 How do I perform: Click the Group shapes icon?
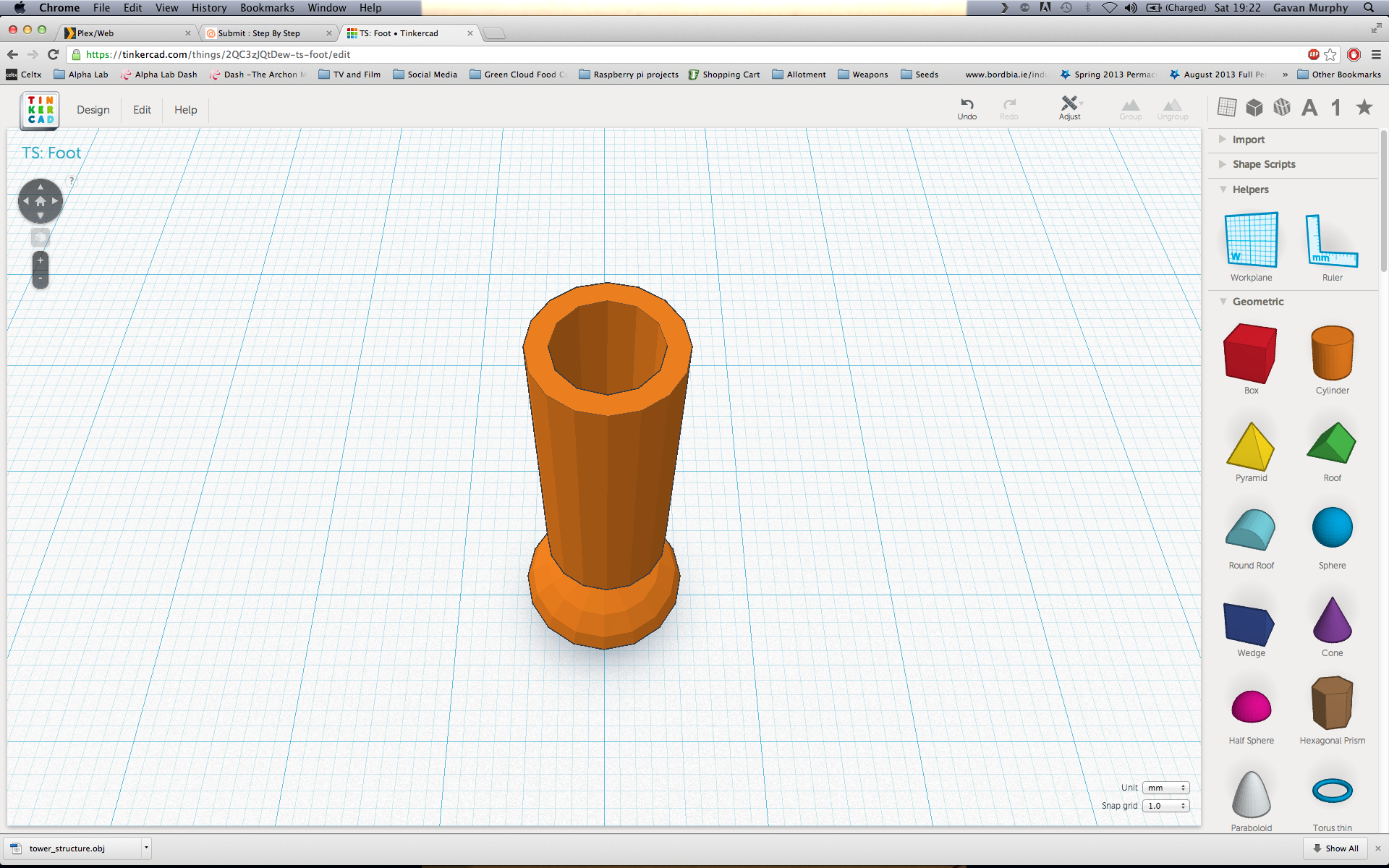click(1131, 105)
